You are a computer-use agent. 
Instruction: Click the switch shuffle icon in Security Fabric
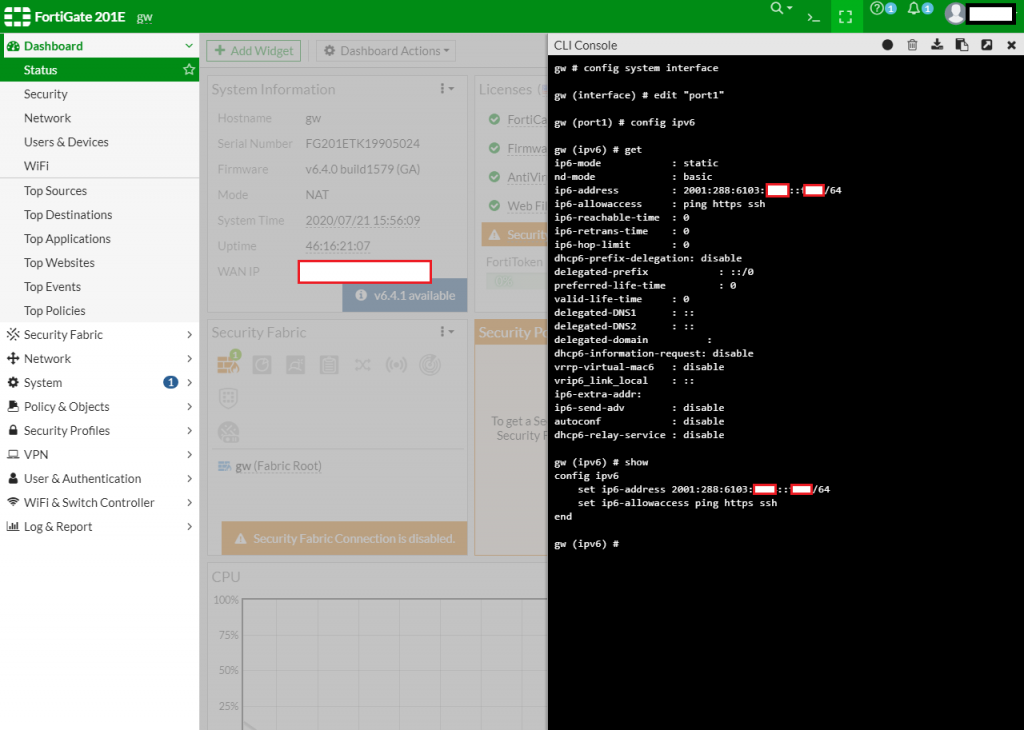coord(362,364)
